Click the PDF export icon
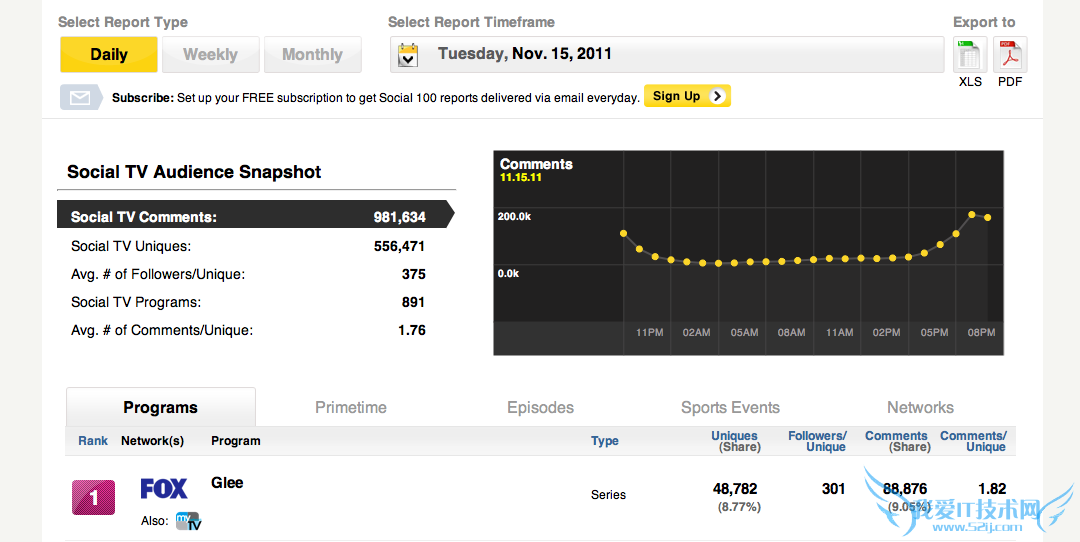Viewport: 1080px width, 542px height. click(1009, 54)
